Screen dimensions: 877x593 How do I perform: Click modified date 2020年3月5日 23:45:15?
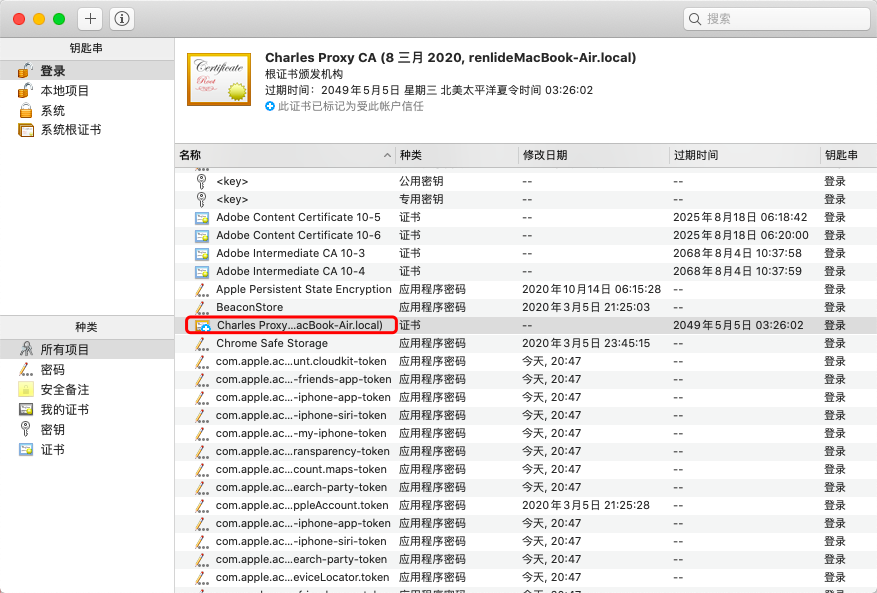pyautogui.click(x=586, y=343)
